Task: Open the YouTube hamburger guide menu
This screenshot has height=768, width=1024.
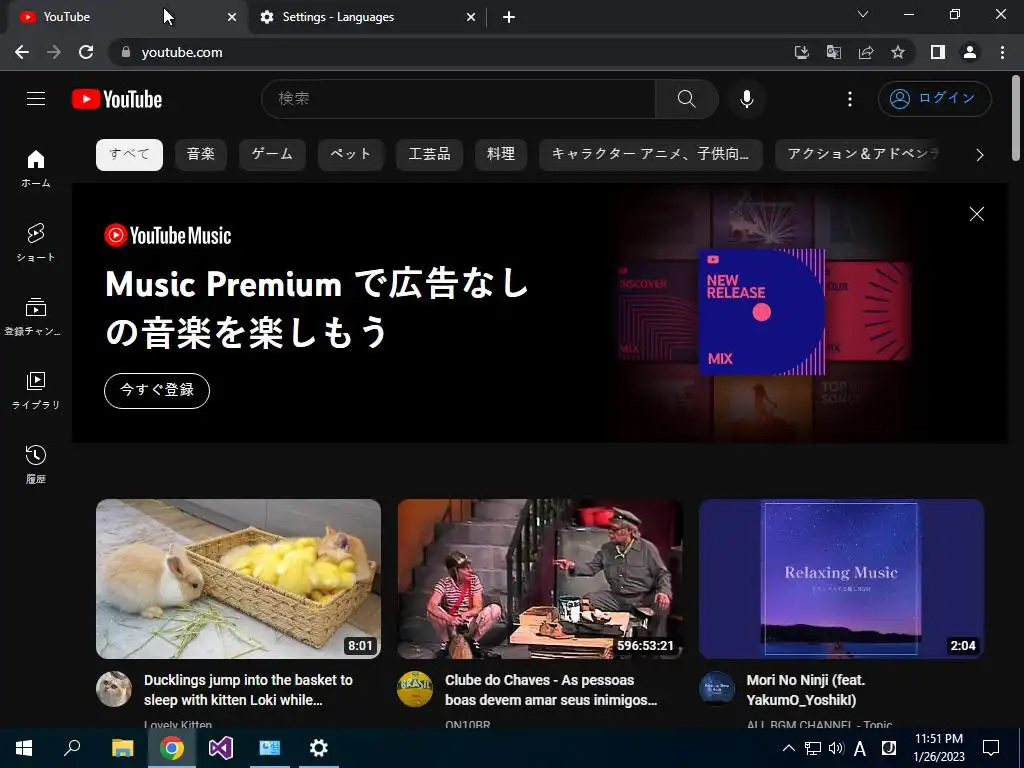Action: tap(36, 99)
